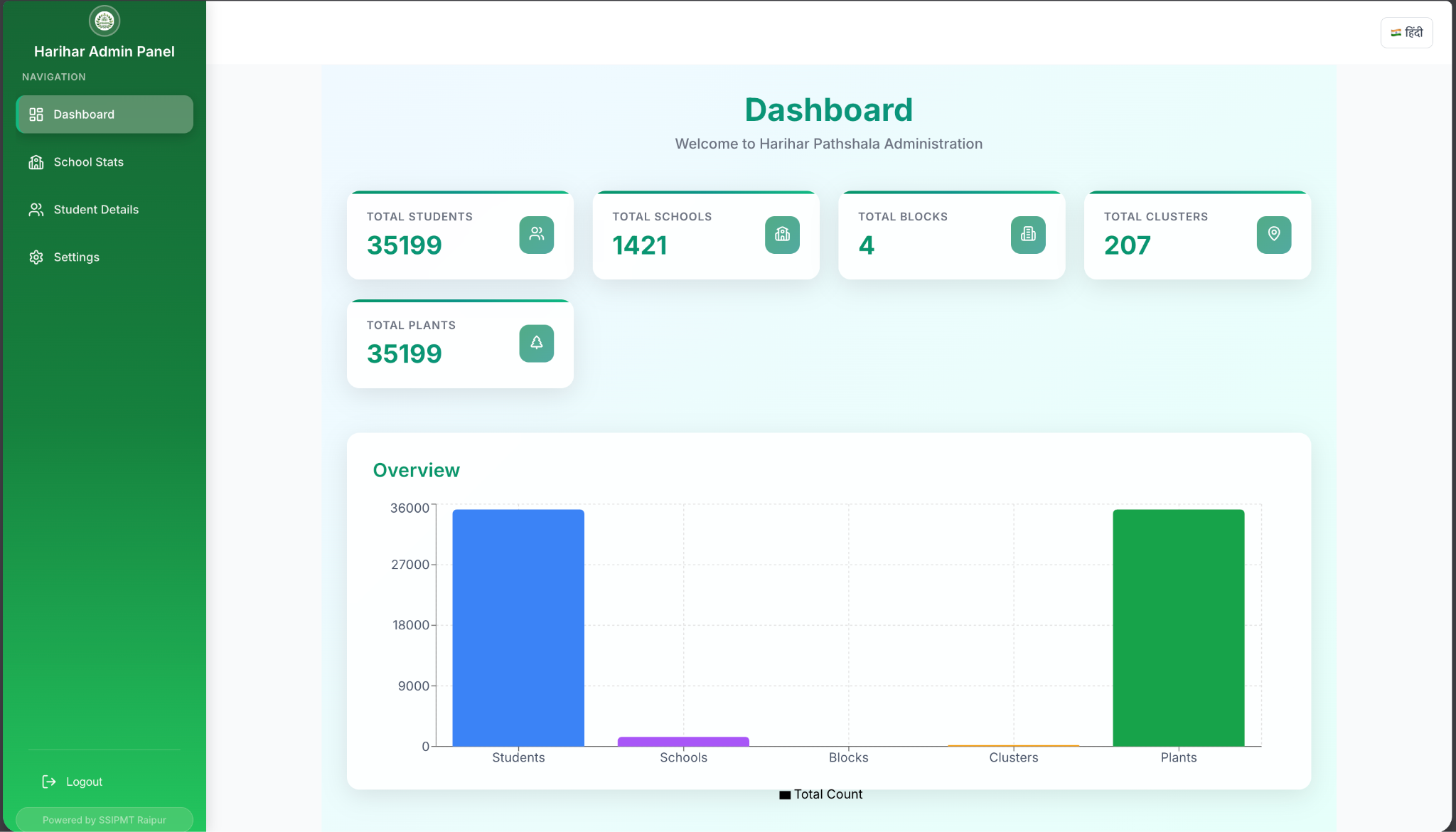The image size is (1456, 832).
Task: Click the Total Schools building icon
Action: click(782, 235)
